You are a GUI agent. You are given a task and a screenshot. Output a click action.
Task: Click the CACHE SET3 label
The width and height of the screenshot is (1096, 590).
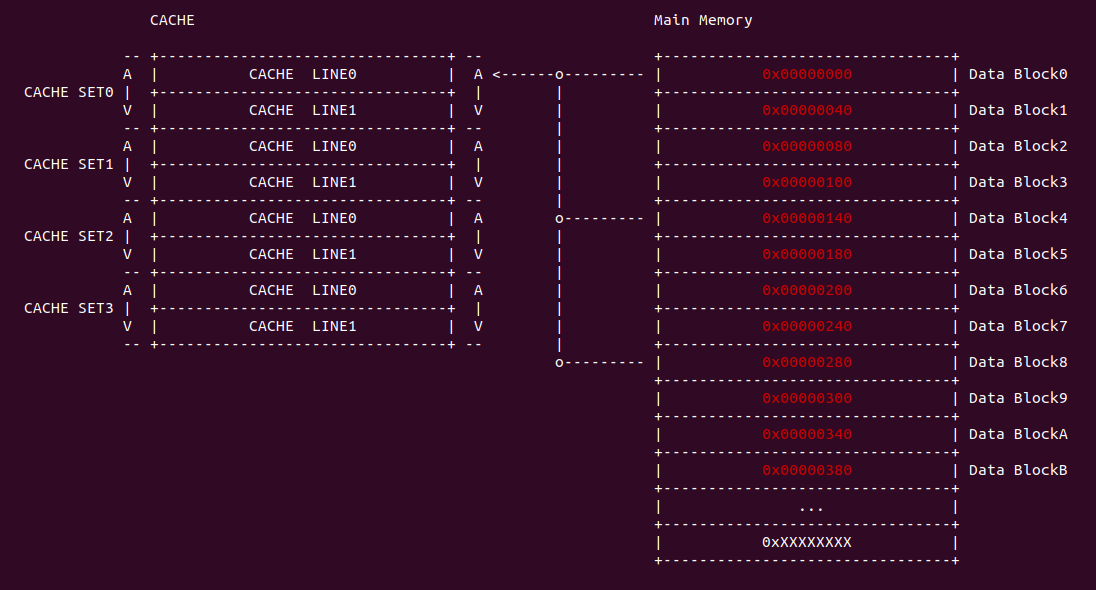pos(68,308)
